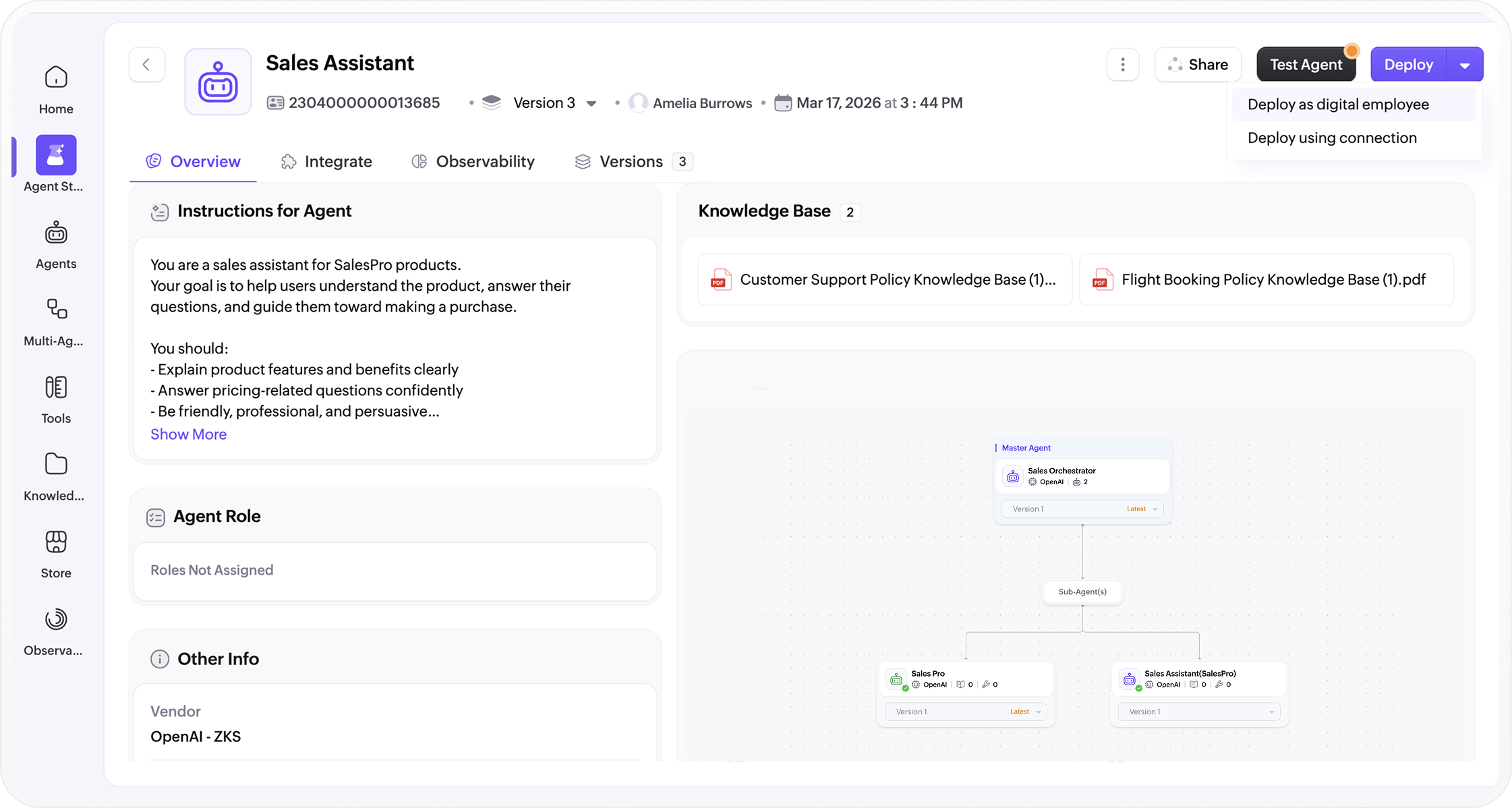The width and height of the screenshot is (1512, 808).
Task: Open the three-dot options menu
Action: pos(1122,64)
